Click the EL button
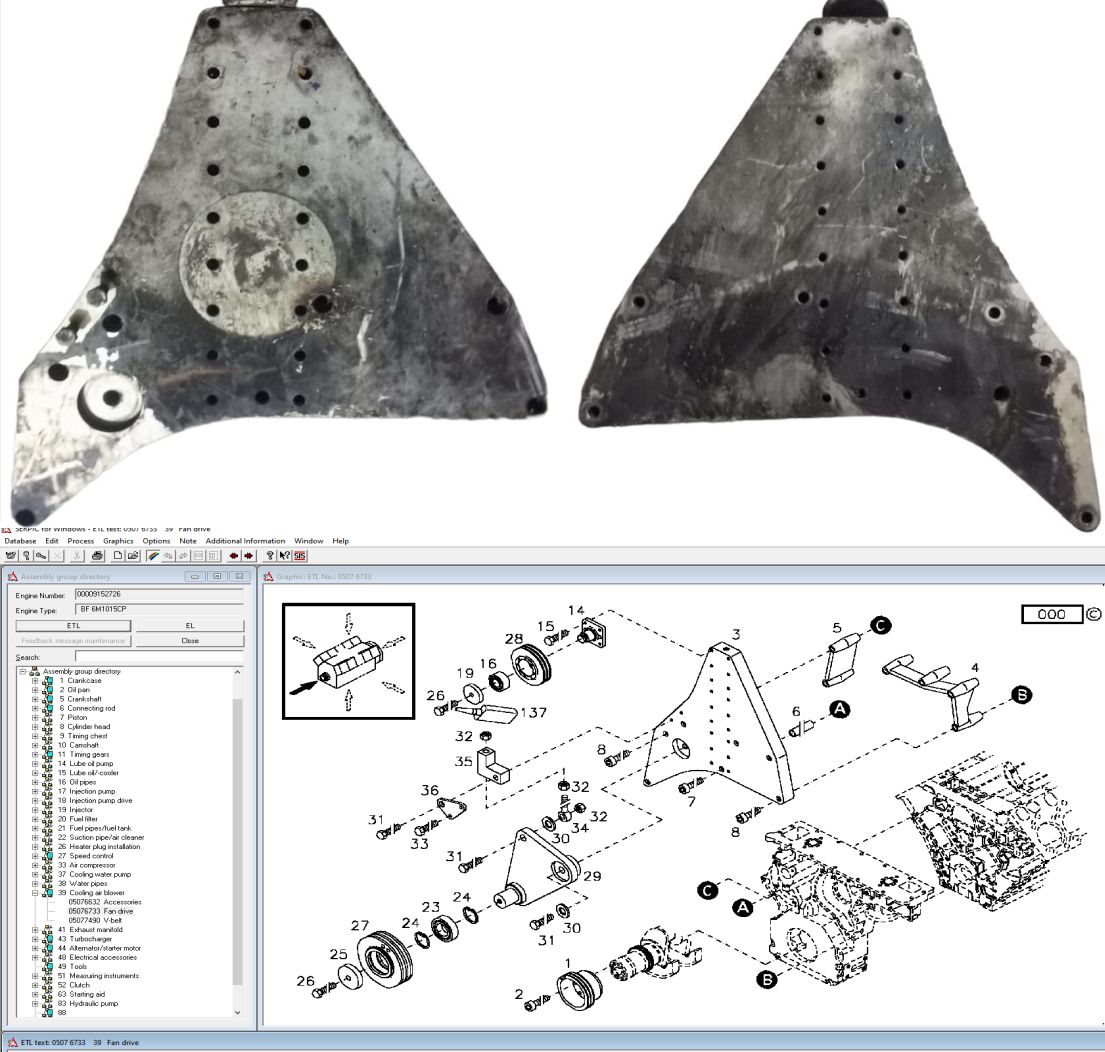1105x1052 pixels. [190, 626]
